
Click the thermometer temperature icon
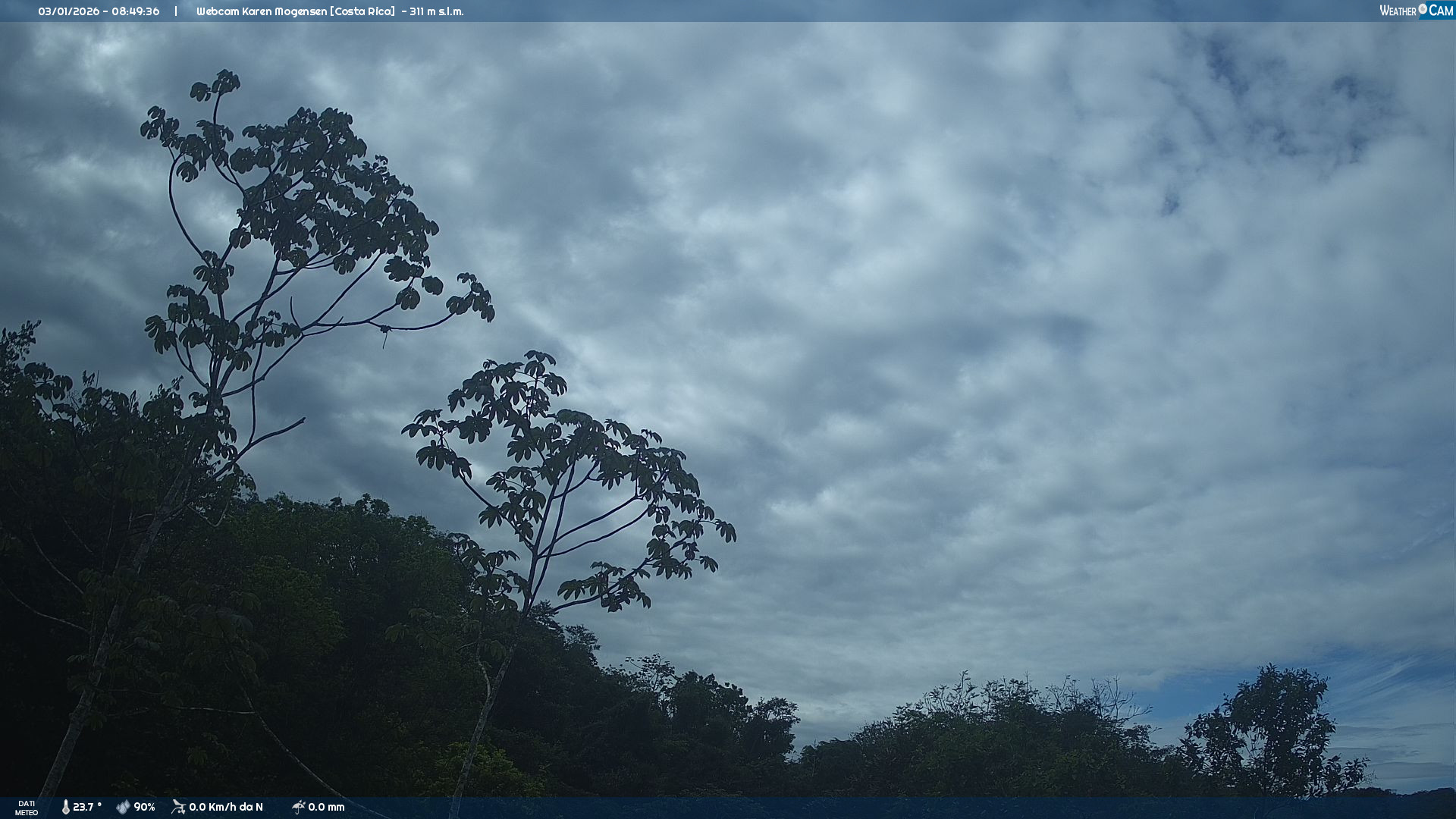coord(66,807)
